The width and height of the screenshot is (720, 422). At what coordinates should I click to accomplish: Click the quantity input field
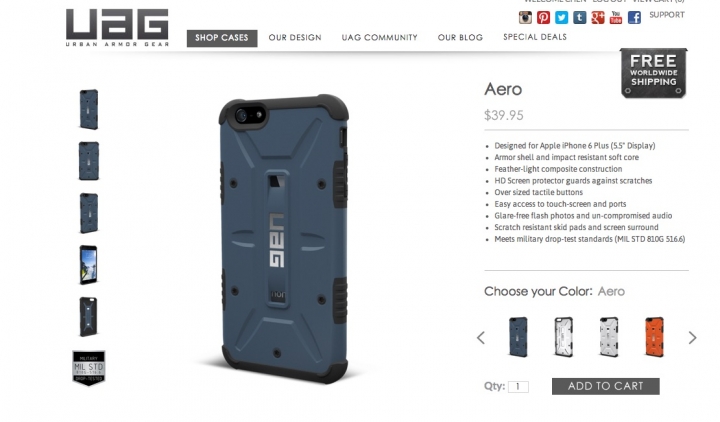[x=518, y=387]
